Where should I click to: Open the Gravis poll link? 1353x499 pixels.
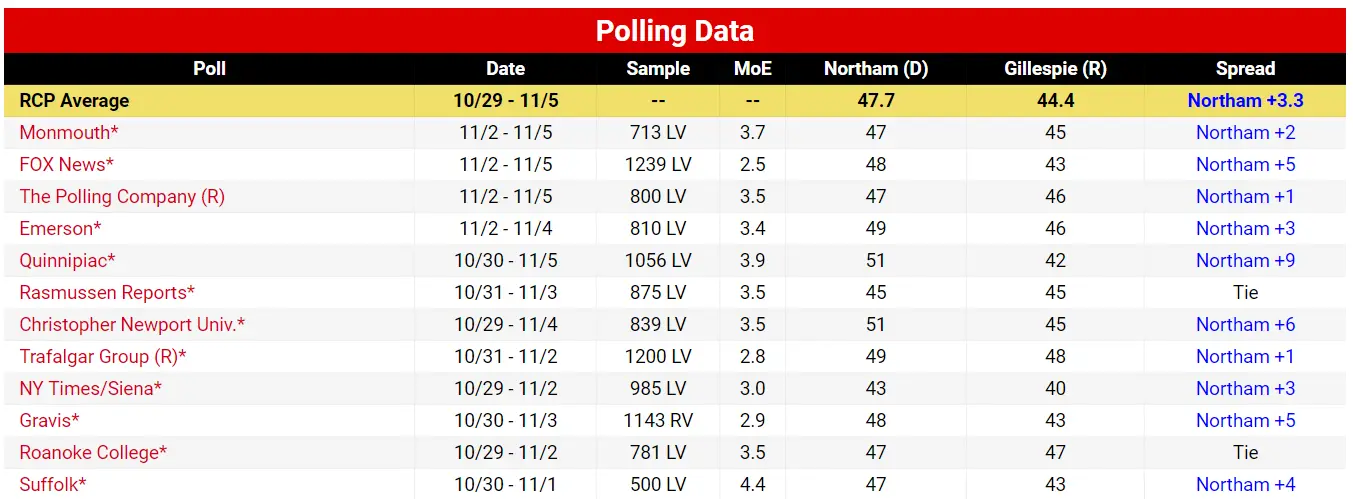(49, 421)
